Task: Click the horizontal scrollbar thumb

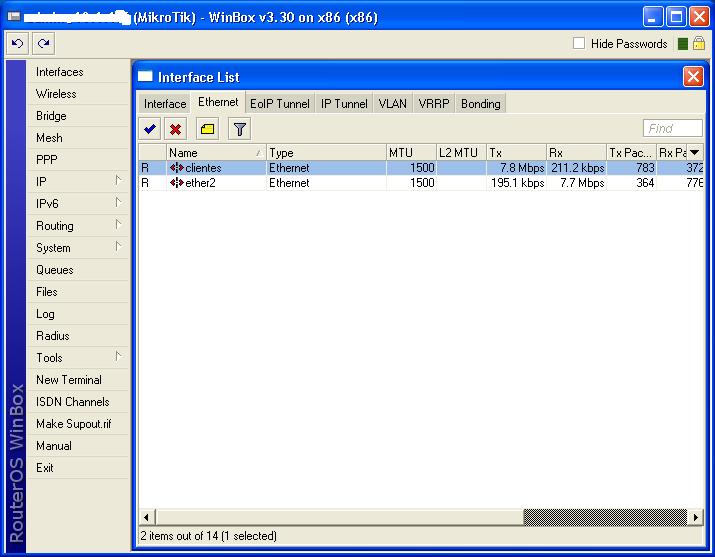Action: pos(605,517)
